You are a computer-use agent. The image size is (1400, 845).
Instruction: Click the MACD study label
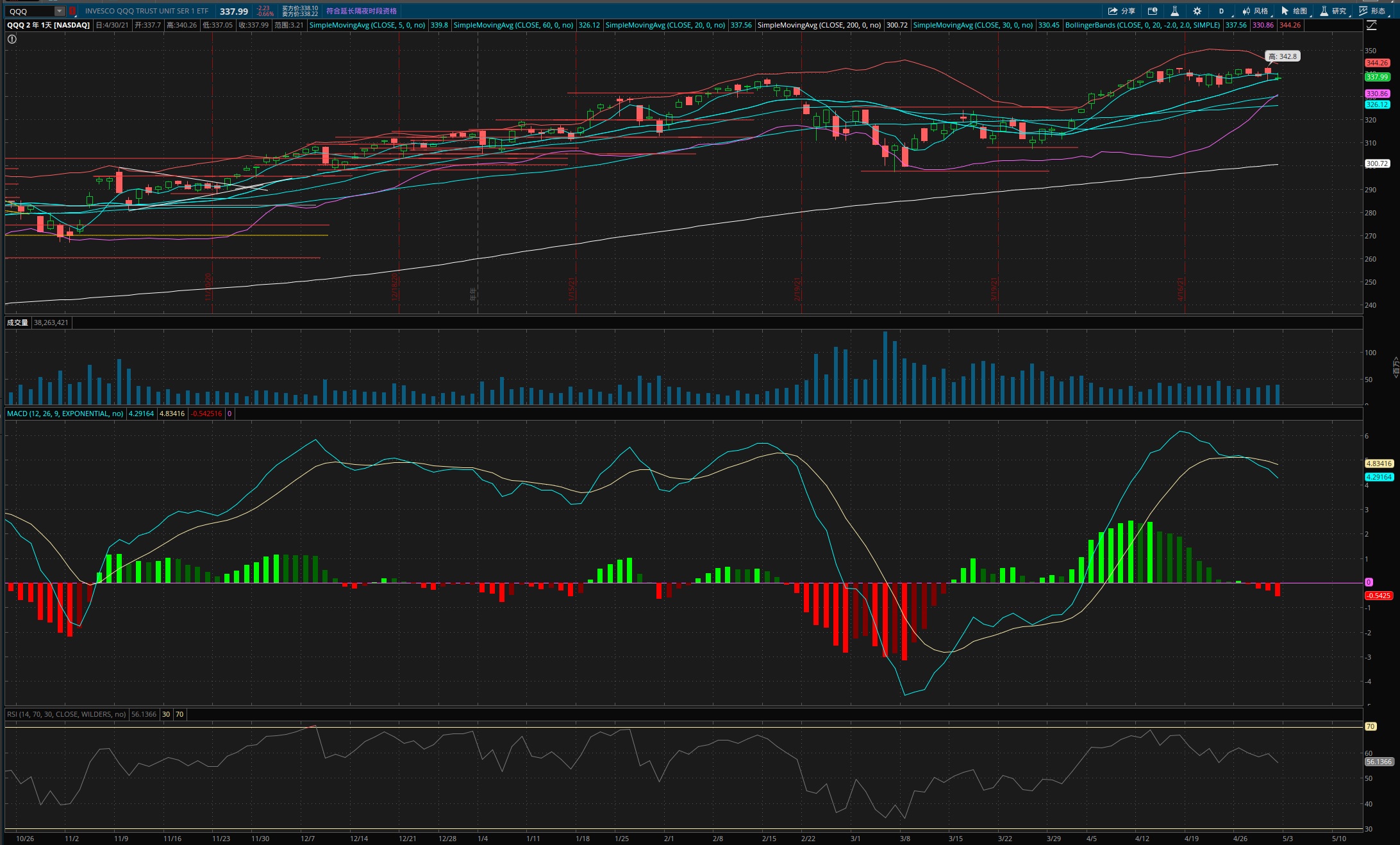coord(65,414)
